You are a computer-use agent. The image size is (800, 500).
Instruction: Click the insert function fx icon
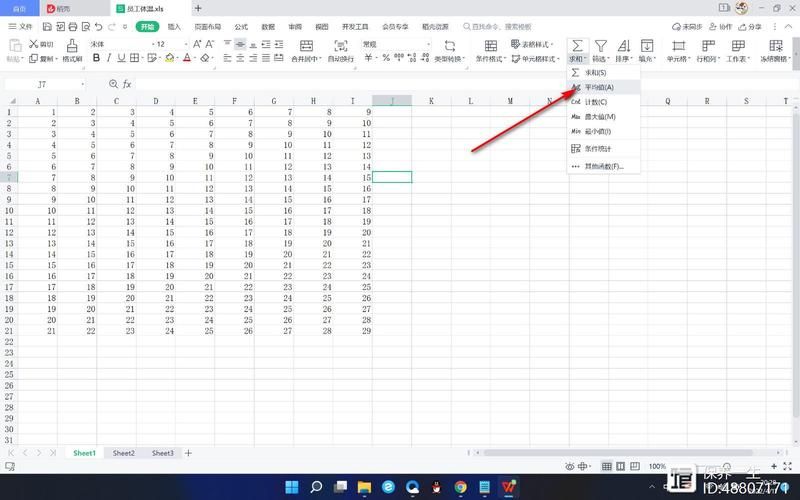[x=127, y=85]
